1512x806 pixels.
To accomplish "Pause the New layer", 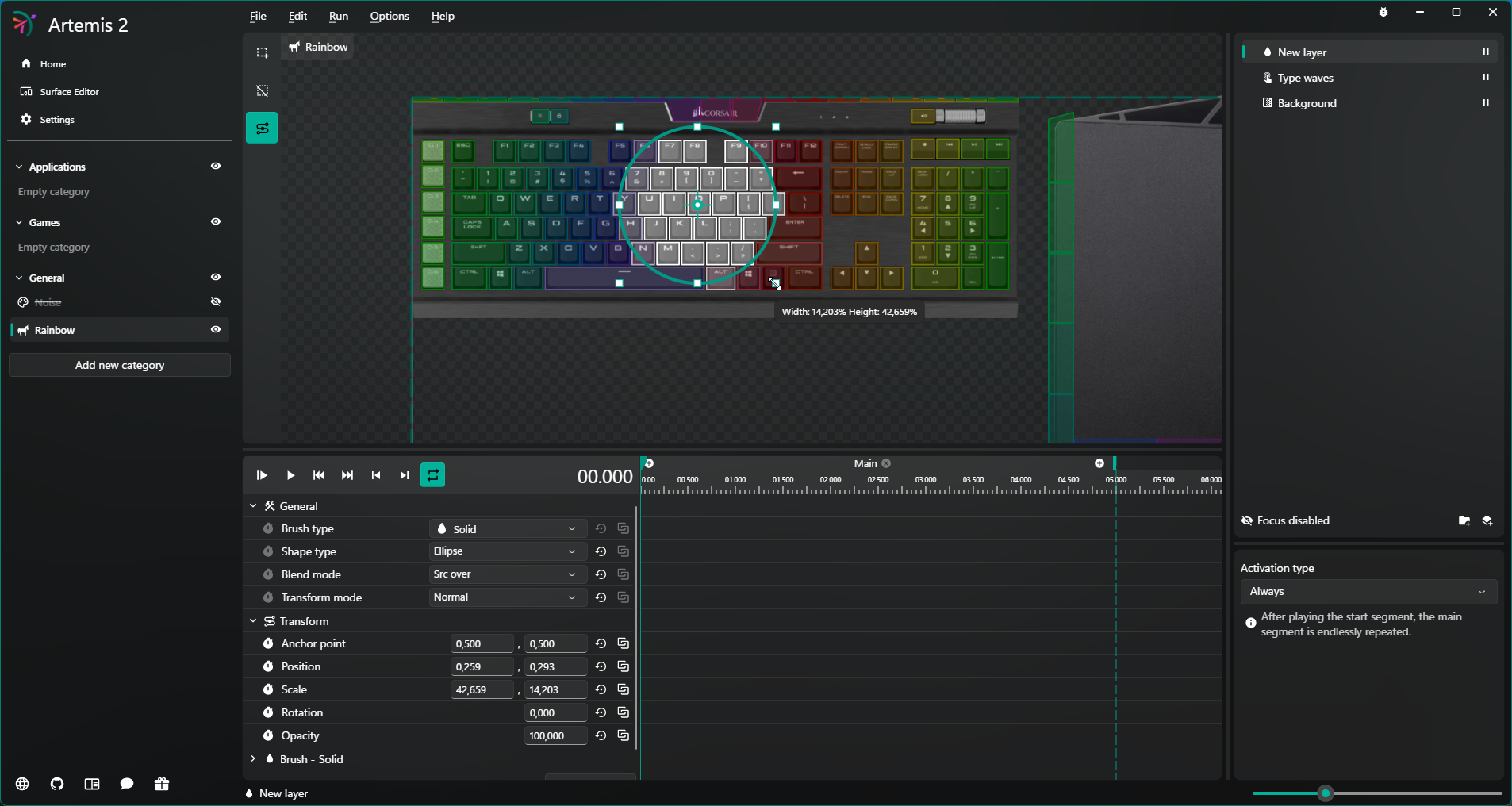I will (x=1486, y=52).
